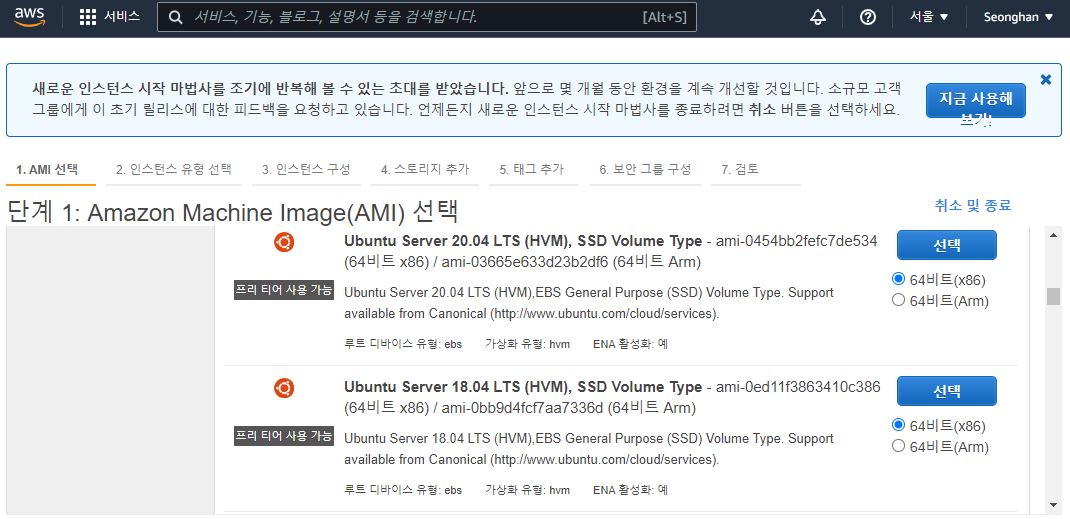Image resolution: width=1070 pixels, height=519 pixels.
Task: Click the scrollbar up arrow
Action: coord(1053,235)
